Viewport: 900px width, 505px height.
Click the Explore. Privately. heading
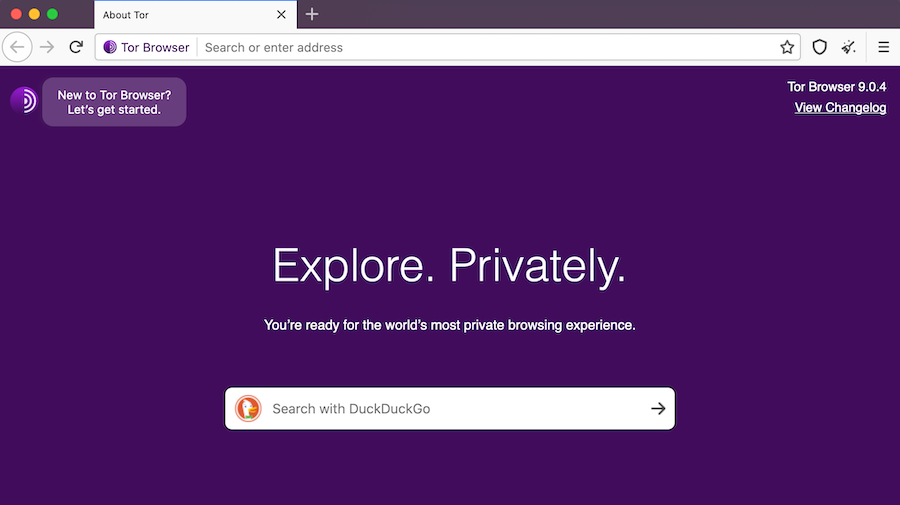click(449, 266)
